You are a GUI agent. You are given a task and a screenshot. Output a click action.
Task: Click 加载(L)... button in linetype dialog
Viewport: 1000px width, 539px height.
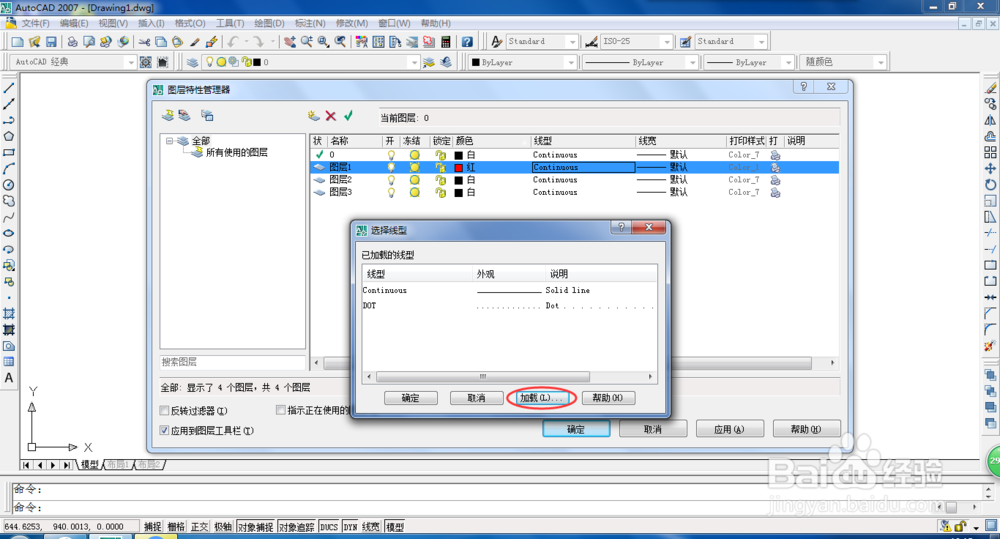coord(541,397)
